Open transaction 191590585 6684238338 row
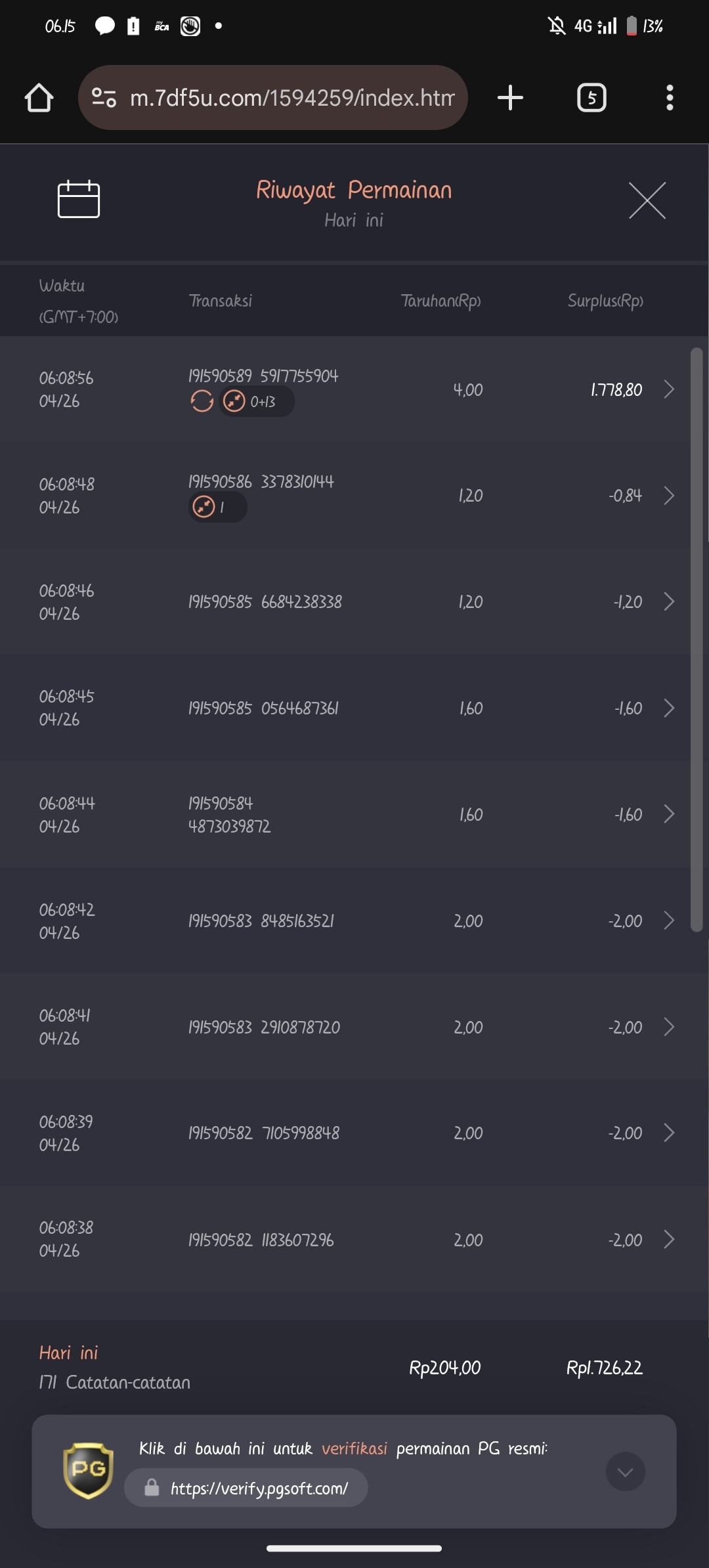This screenshot has width=709, height=1568. [x=354, y=601]
